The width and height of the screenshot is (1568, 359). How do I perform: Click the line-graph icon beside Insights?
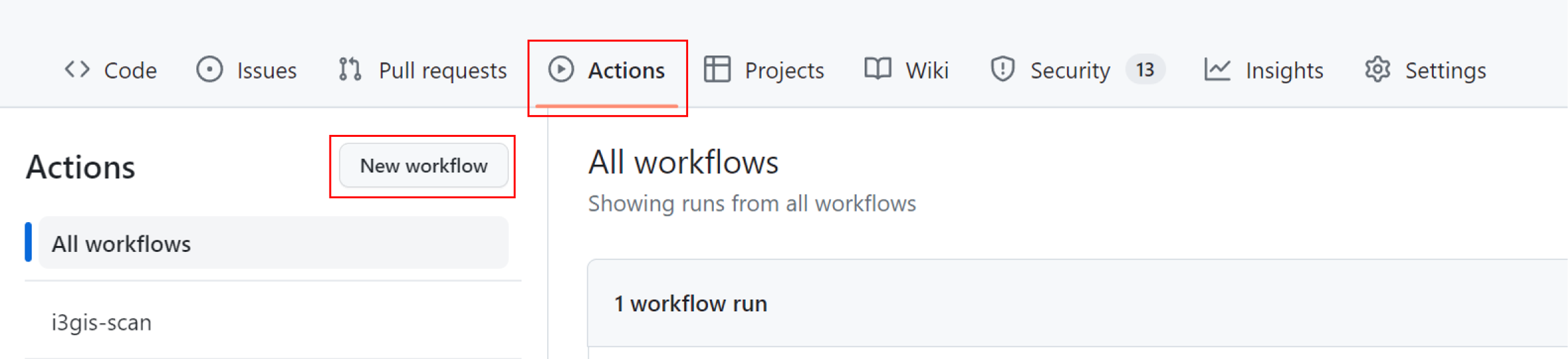tap(1218, 69)
